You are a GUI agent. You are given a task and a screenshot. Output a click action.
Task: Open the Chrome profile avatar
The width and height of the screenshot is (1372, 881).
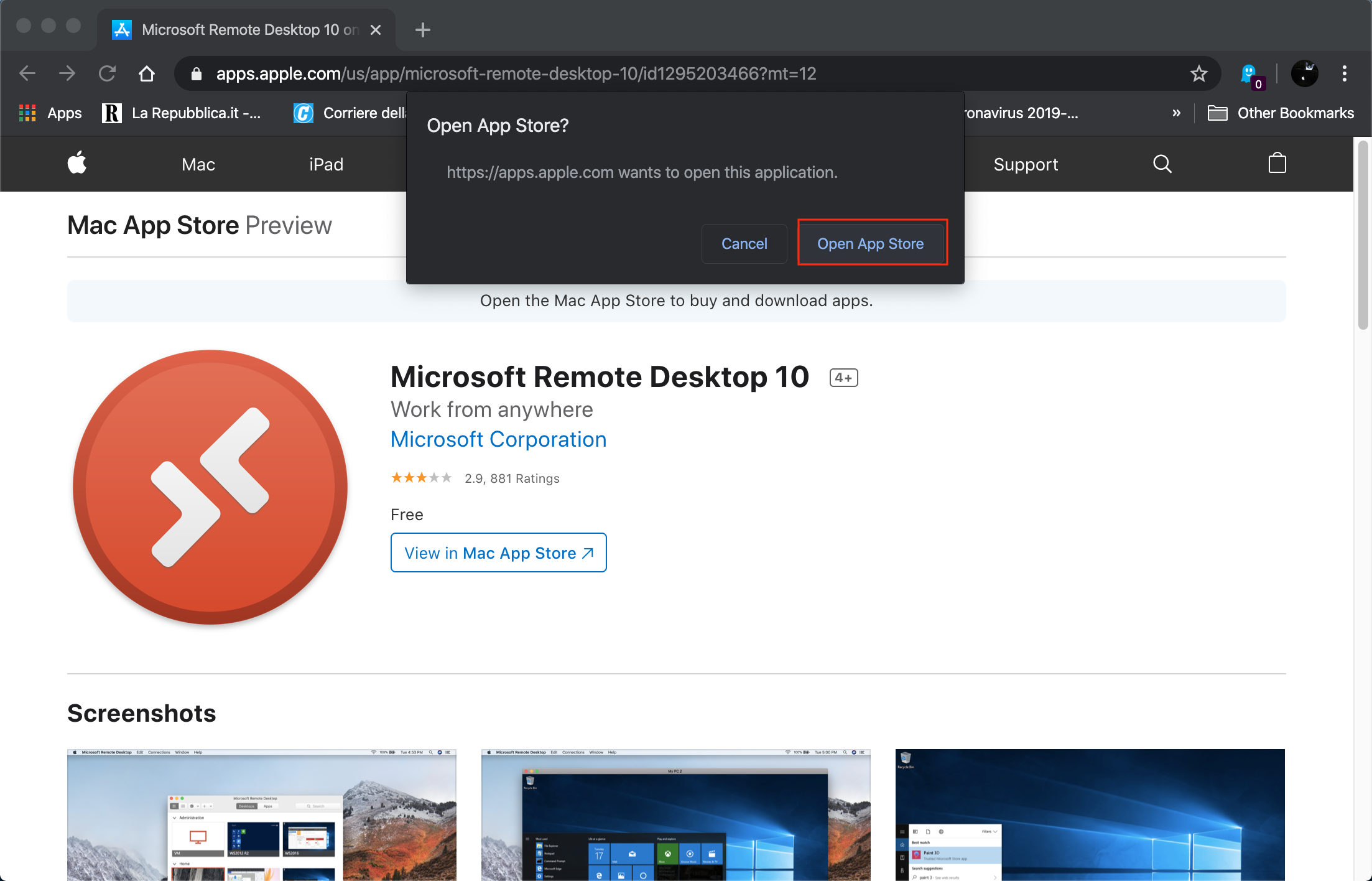(1304, 73)
